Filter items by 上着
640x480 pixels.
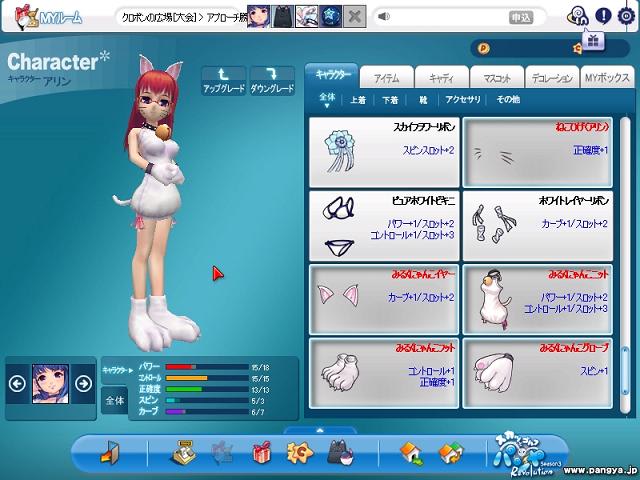click(358, 100)
